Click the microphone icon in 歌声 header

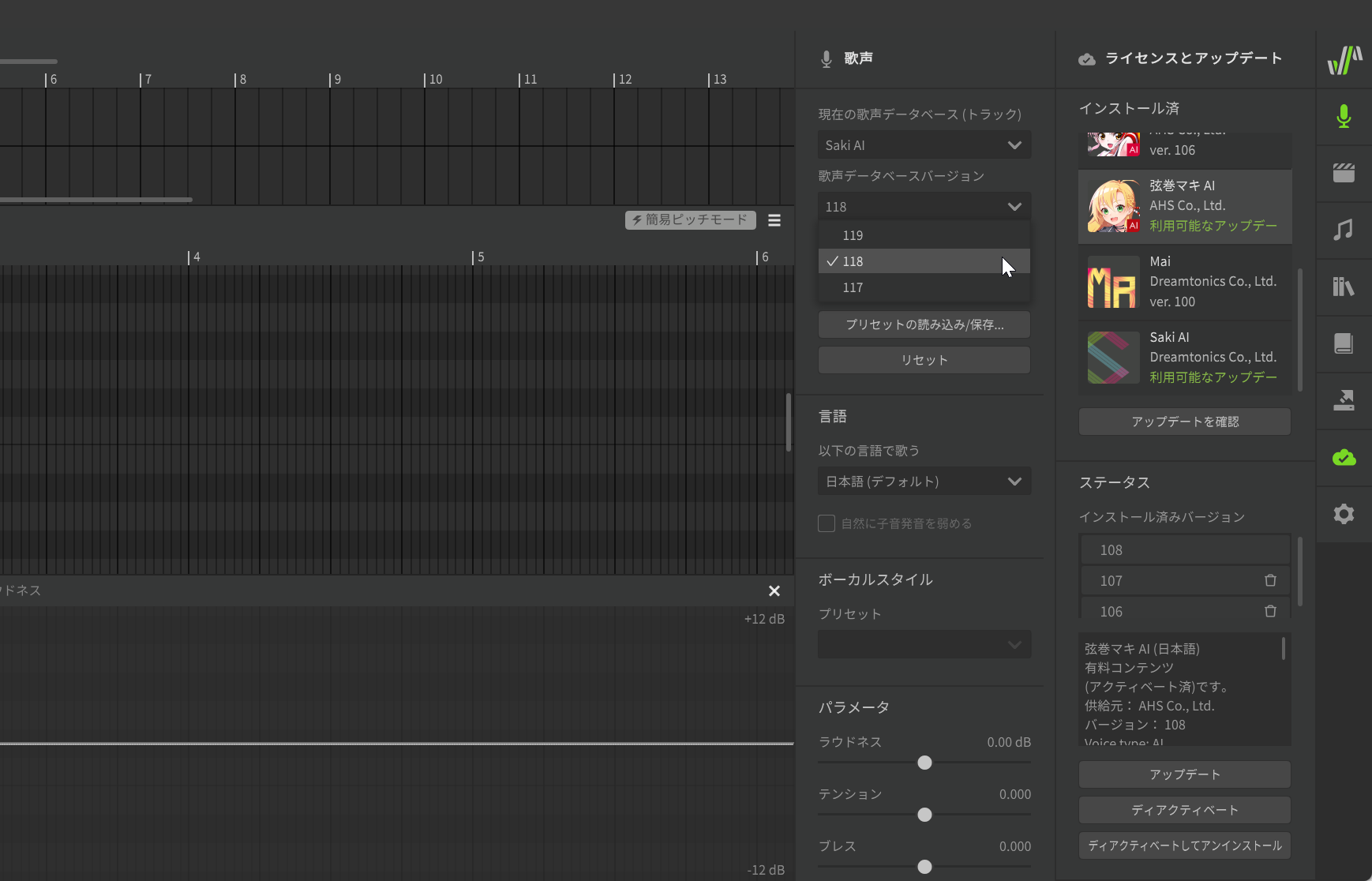point(827,58)
